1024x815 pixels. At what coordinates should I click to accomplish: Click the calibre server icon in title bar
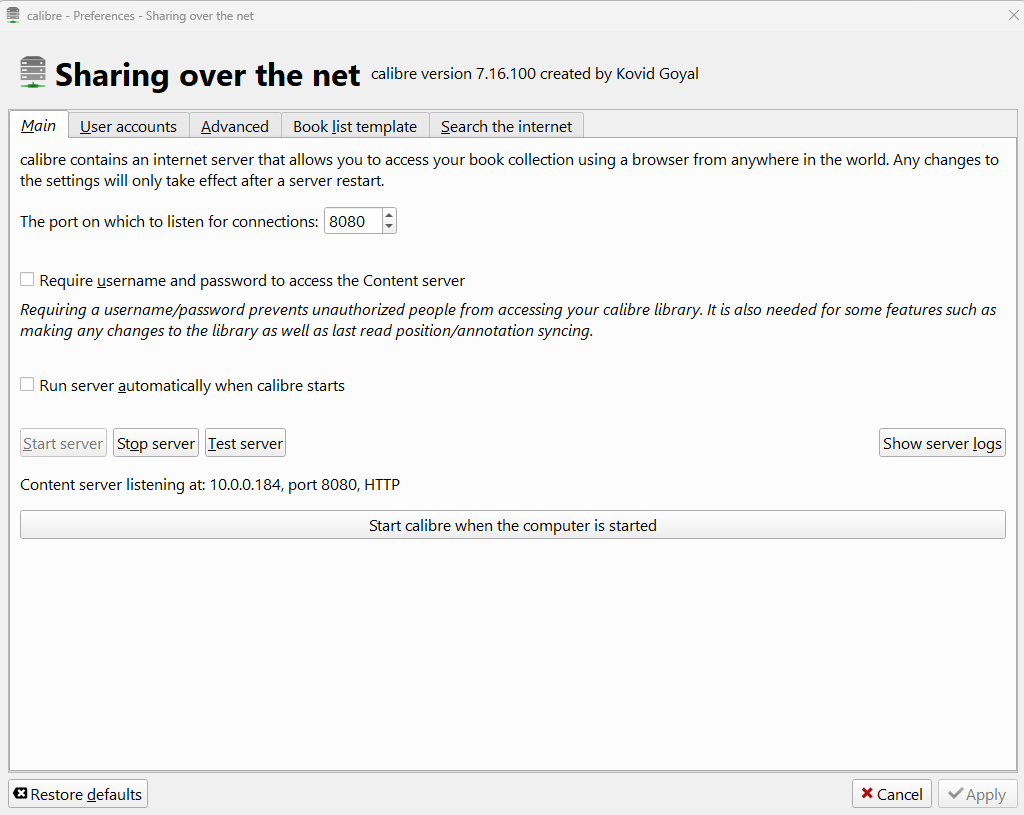coord(13,14)
